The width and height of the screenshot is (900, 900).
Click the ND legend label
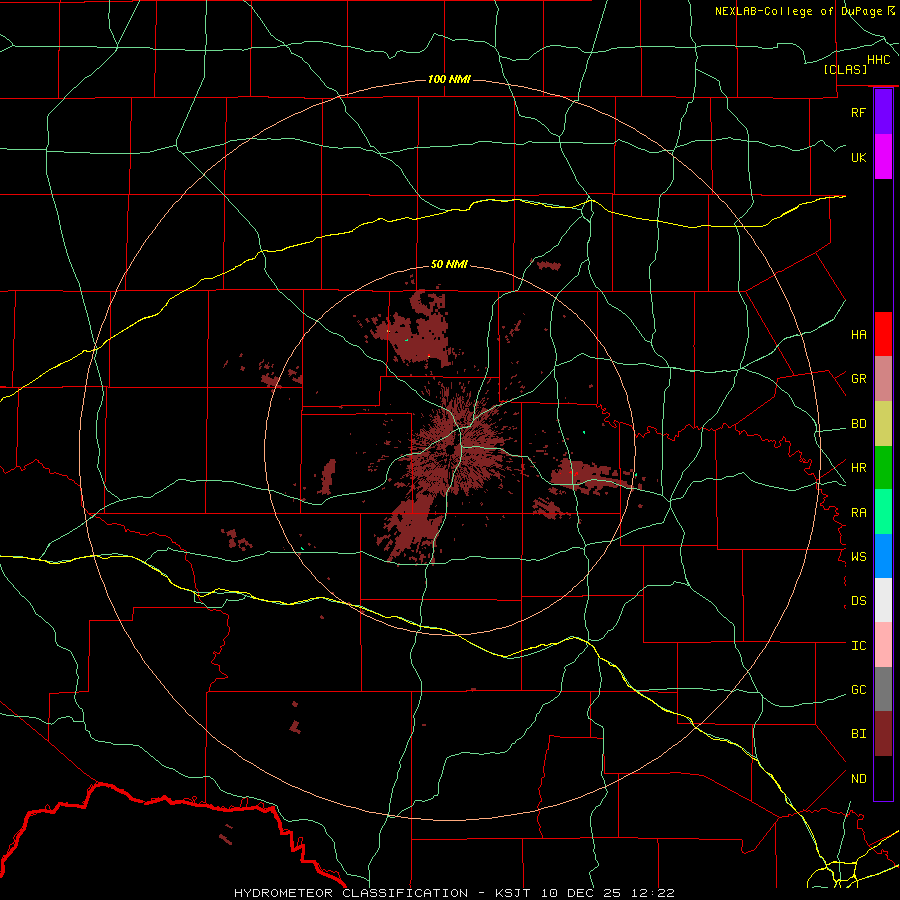pos(858,779)
